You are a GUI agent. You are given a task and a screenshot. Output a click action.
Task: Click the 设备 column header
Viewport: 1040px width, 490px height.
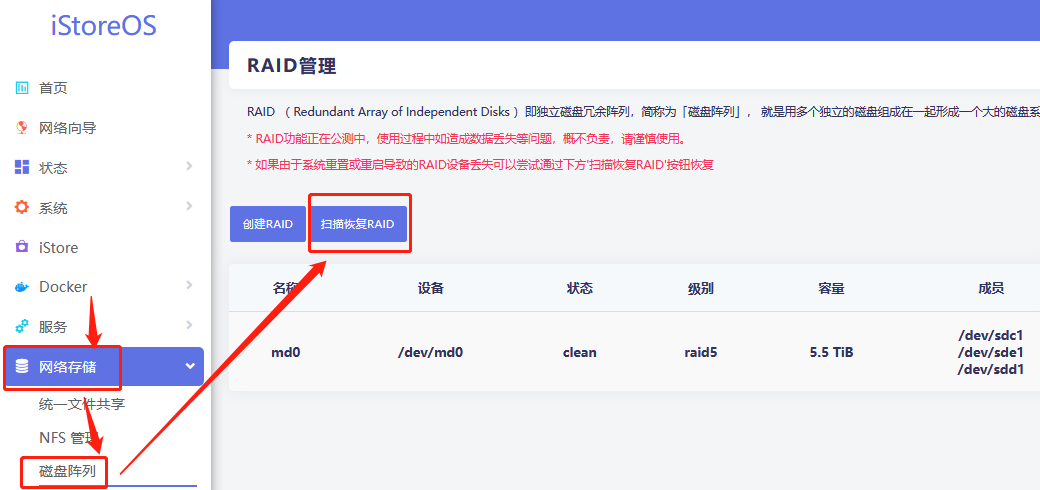430,288
